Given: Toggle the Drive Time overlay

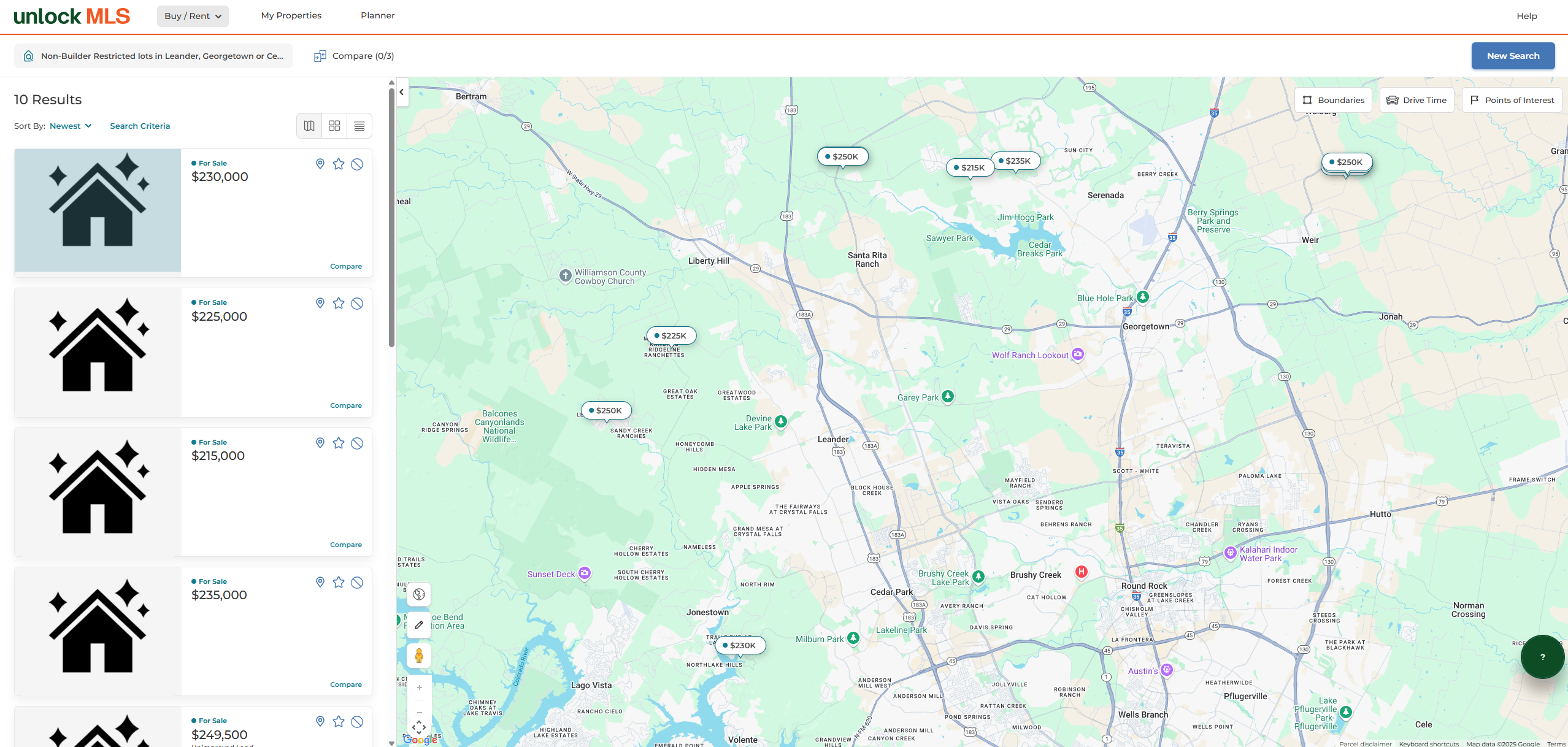Looking at the screenshot, I should click(x=1416, y=100).
